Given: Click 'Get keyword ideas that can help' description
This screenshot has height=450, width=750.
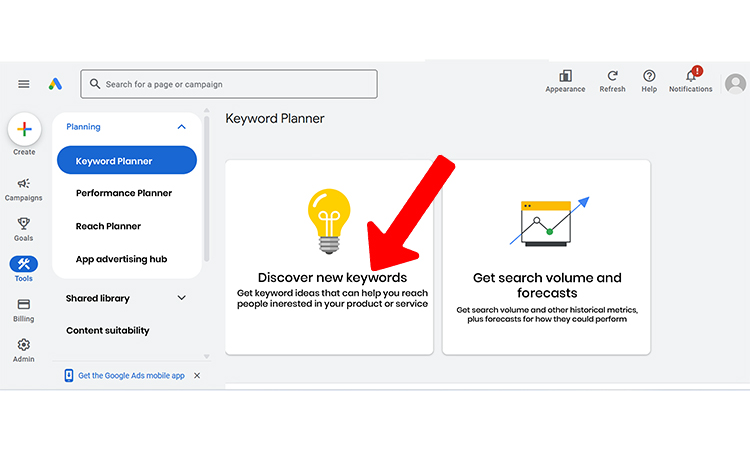Looking at the screenshot, I should click(x=332, y=298).
